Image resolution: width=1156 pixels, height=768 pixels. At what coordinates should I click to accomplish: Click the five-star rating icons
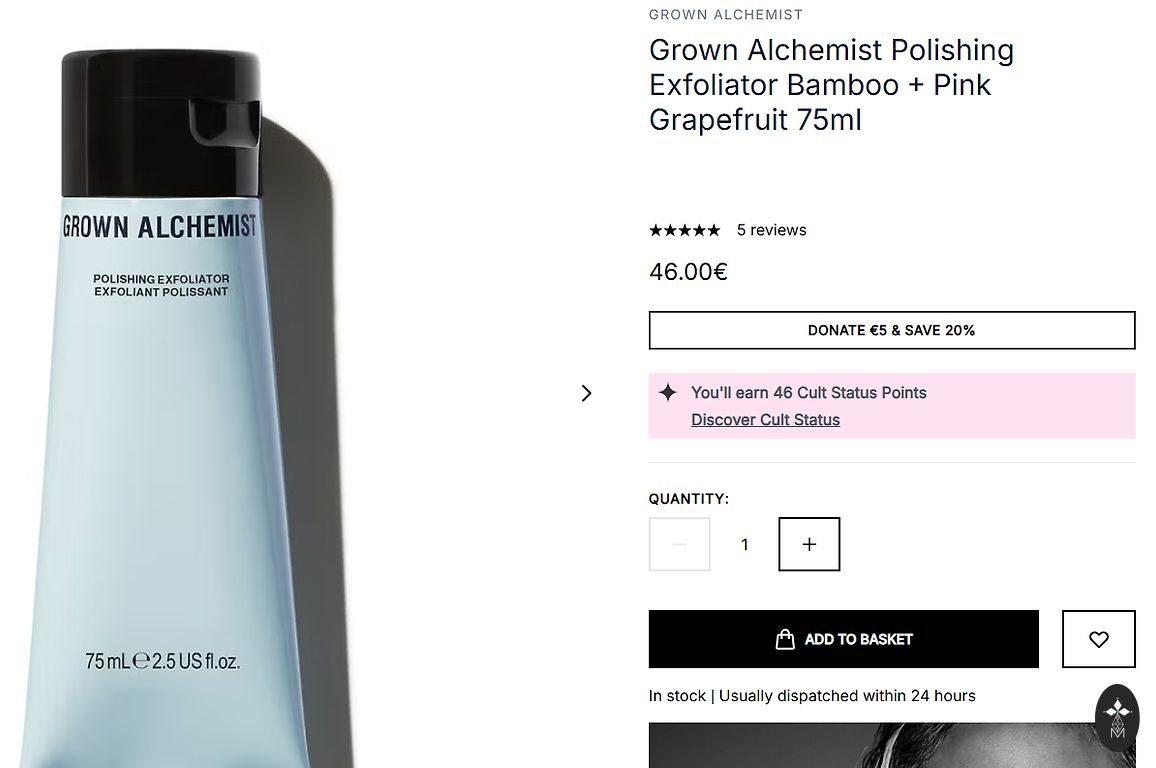[684, 230]
